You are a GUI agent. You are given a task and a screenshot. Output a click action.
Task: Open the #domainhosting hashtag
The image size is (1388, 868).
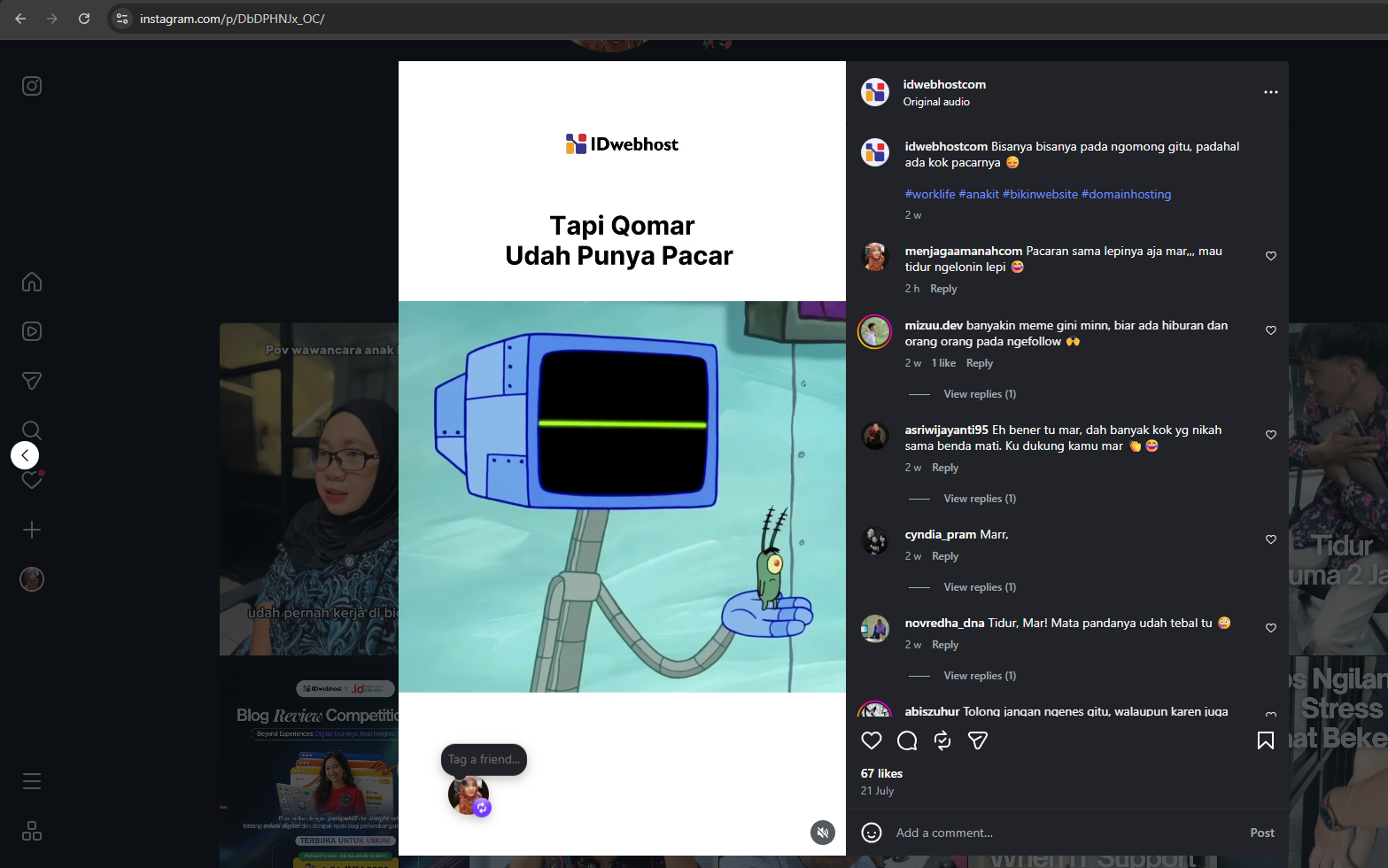(1126, 194)
